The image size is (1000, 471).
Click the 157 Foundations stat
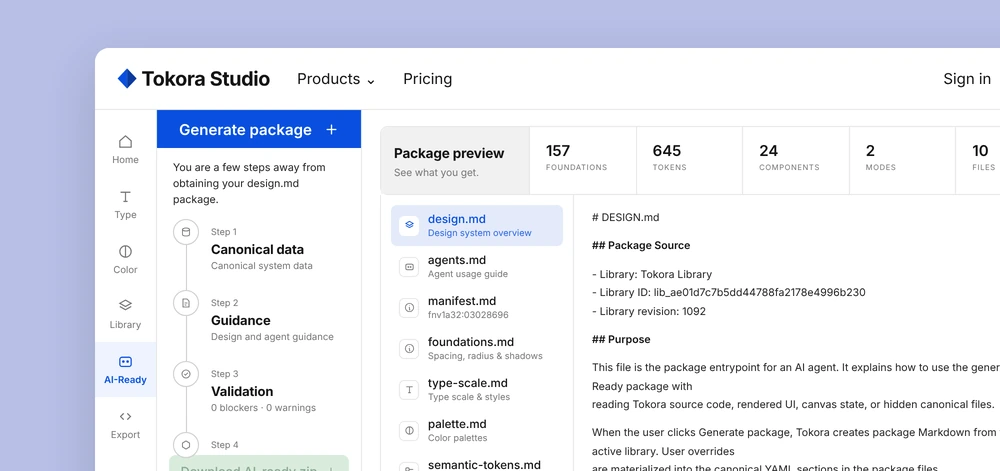[x=583, y=161]
